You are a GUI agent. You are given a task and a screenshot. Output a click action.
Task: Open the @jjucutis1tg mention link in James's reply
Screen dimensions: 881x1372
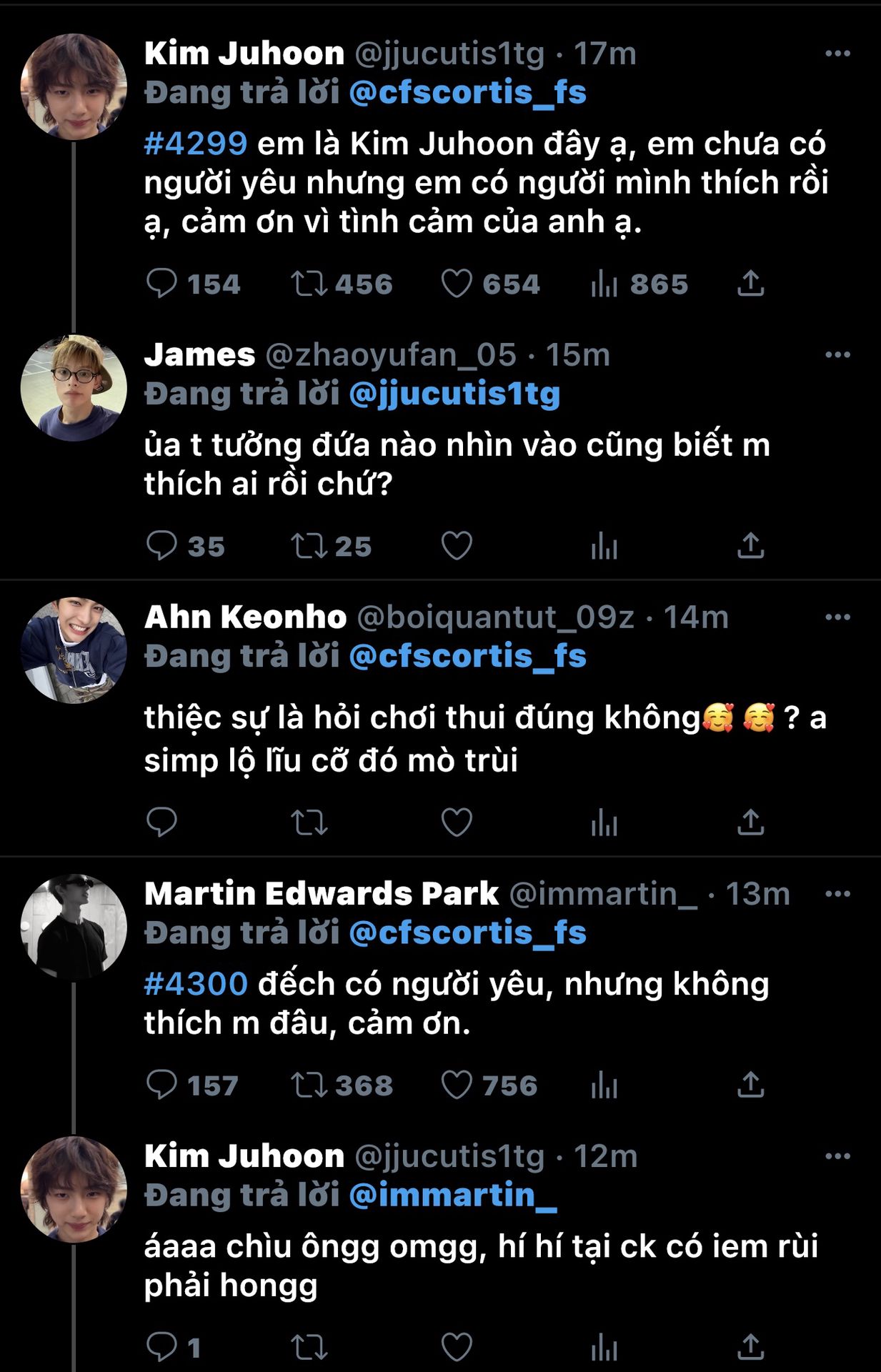454,394
